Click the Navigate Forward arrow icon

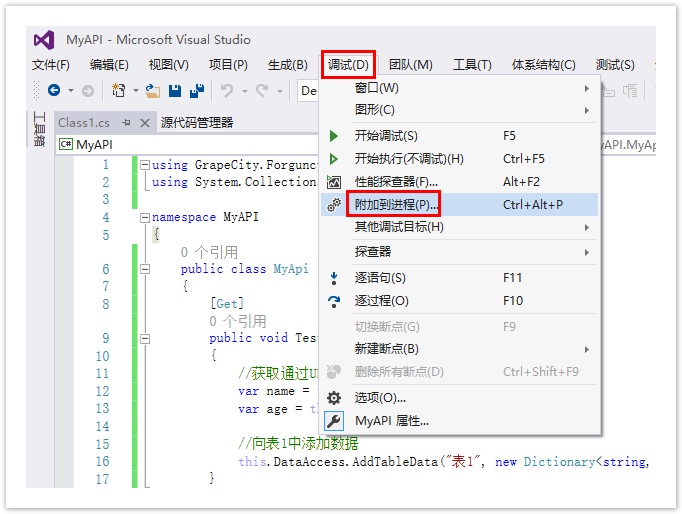(x=88, y=90)
